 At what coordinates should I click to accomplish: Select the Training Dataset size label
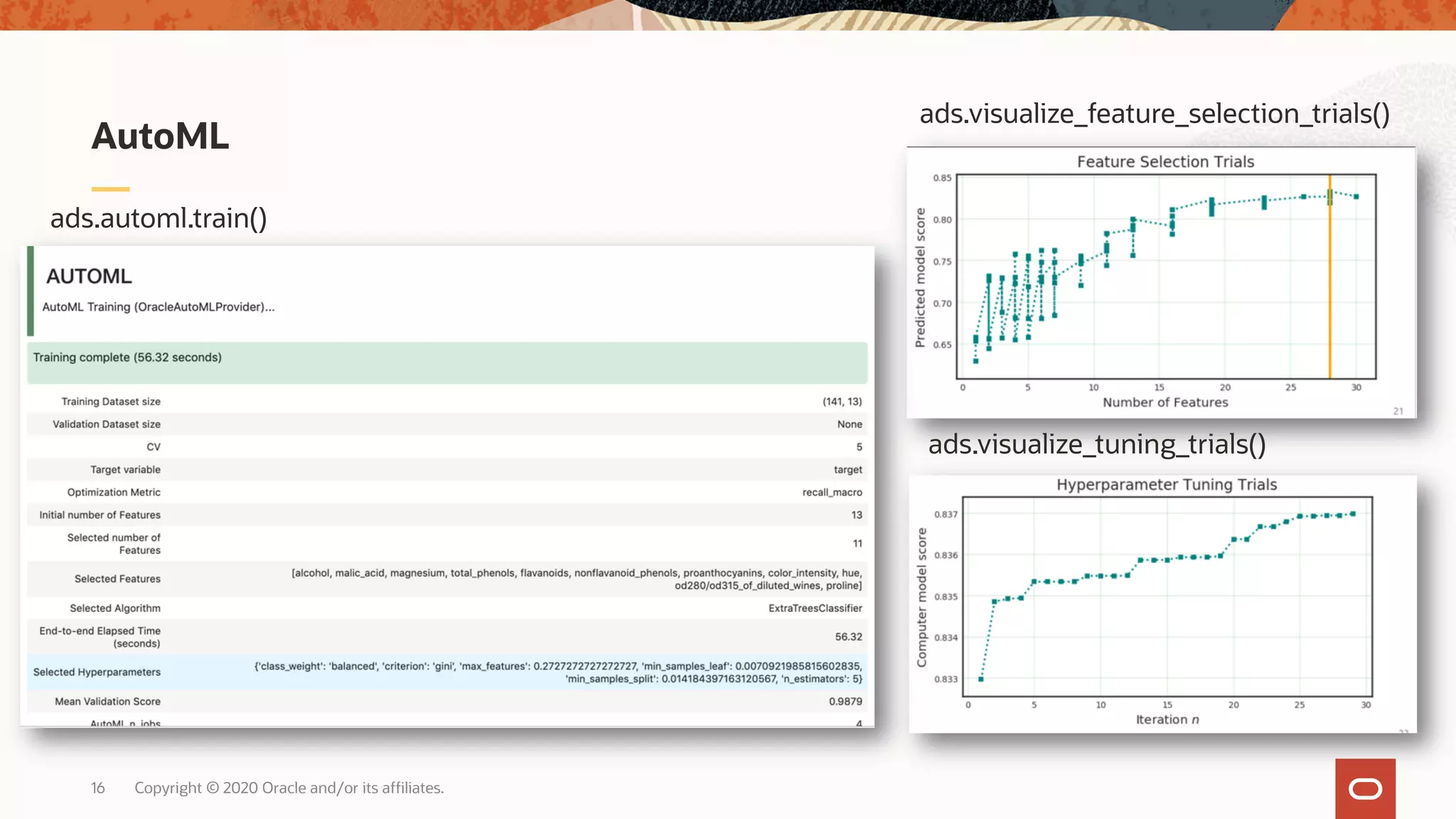[111, 402]
